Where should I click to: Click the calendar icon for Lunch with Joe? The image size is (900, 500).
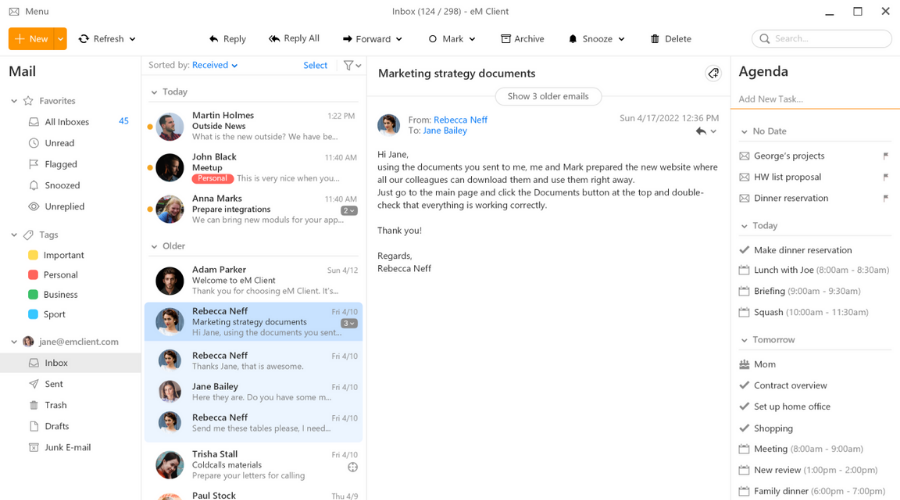(744, 270)
